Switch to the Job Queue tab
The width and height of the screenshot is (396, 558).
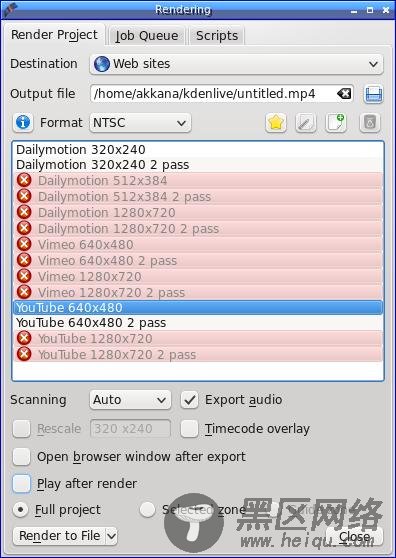(146, 36)
